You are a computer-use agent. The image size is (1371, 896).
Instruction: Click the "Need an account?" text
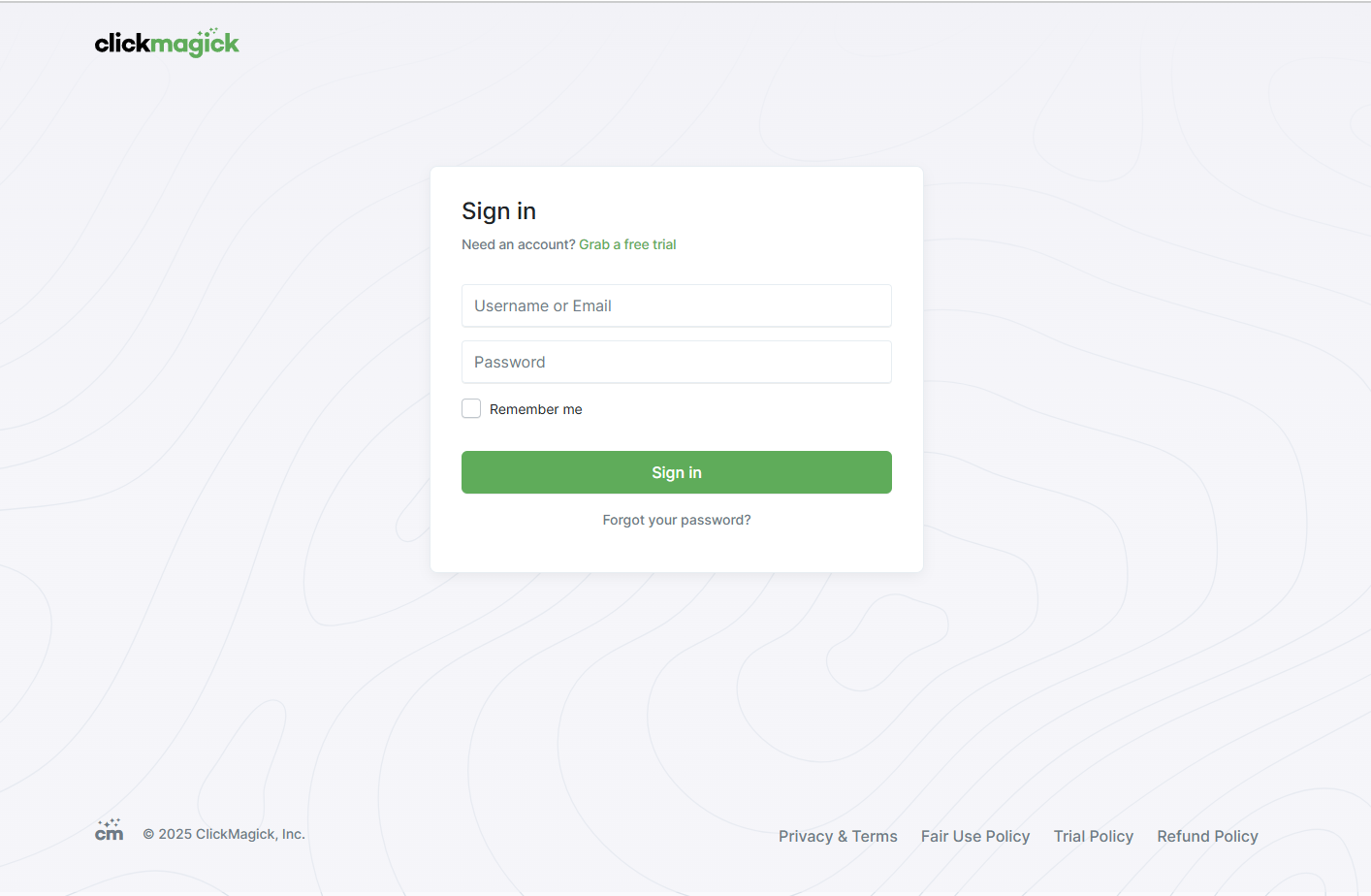[519, 244]
